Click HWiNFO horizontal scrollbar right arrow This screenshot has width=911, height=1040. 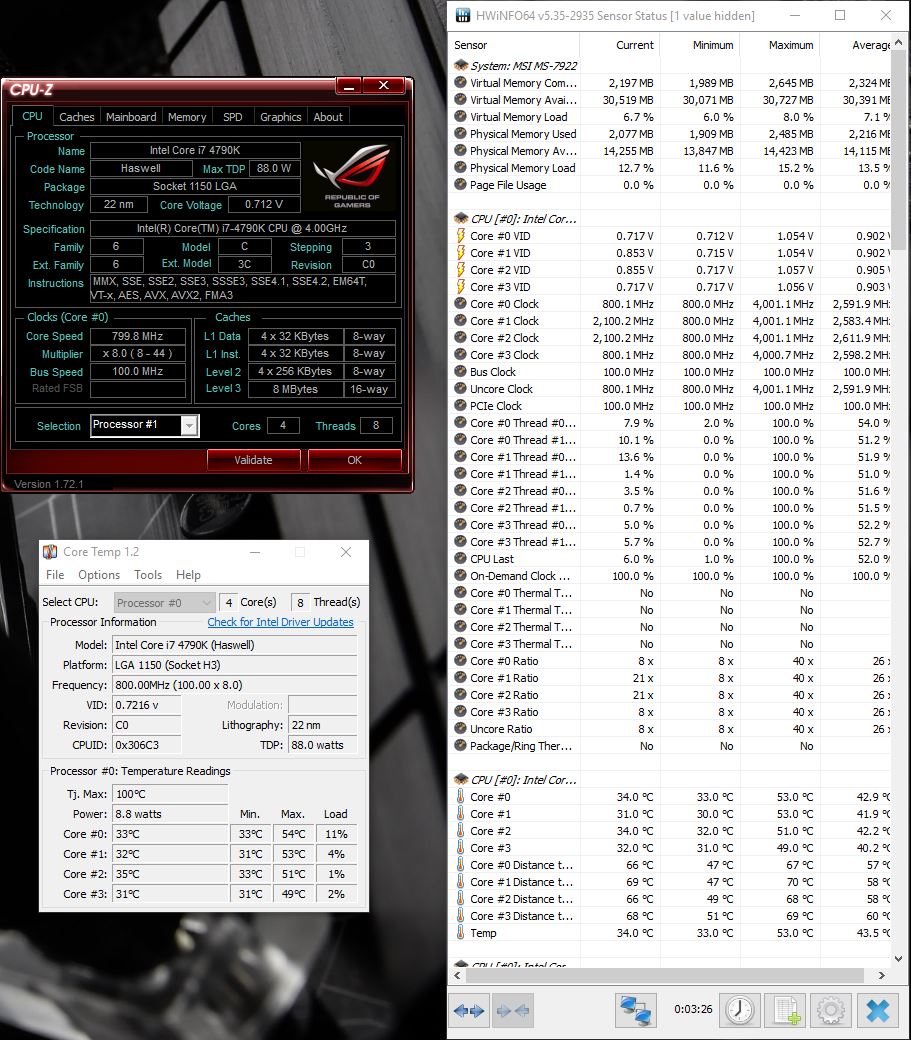[881, 975]
